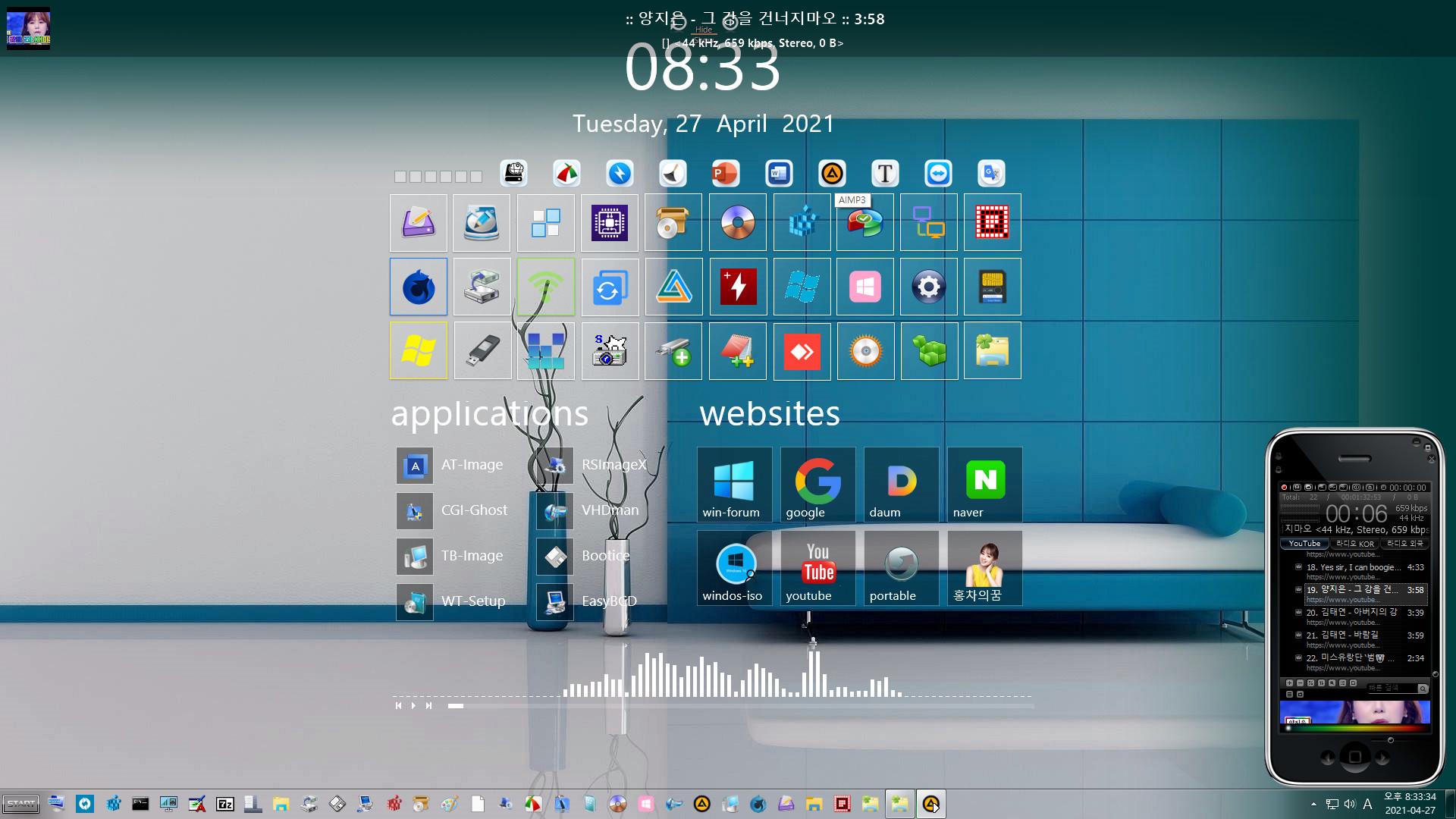Viewport: 1456px width, 819px height.
Task: Open google website tile
Action: click(817, 485)
